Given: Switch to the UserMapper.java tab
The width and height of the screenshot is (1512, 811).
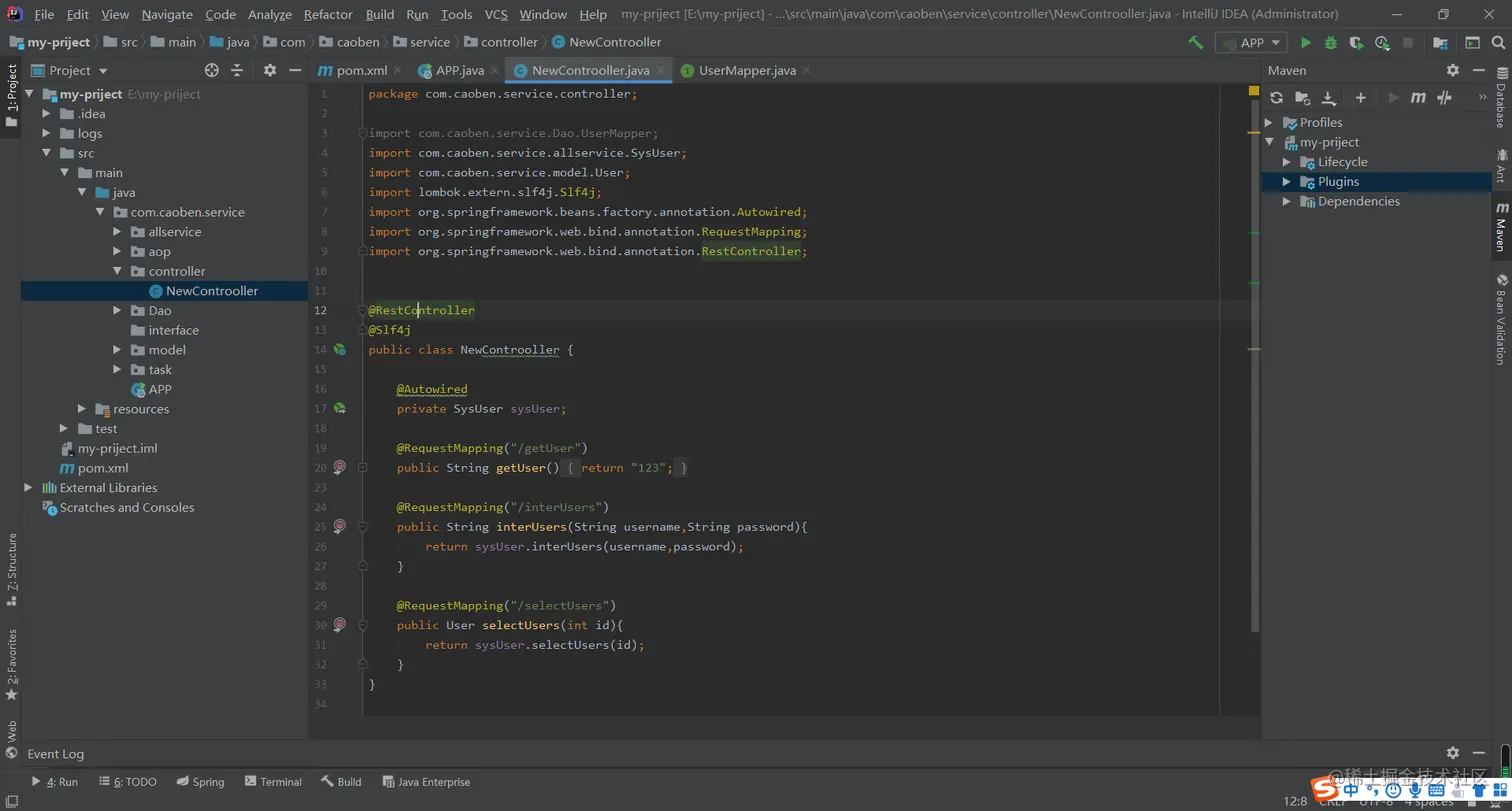Looking at the screenshot, I should [746, 71].
